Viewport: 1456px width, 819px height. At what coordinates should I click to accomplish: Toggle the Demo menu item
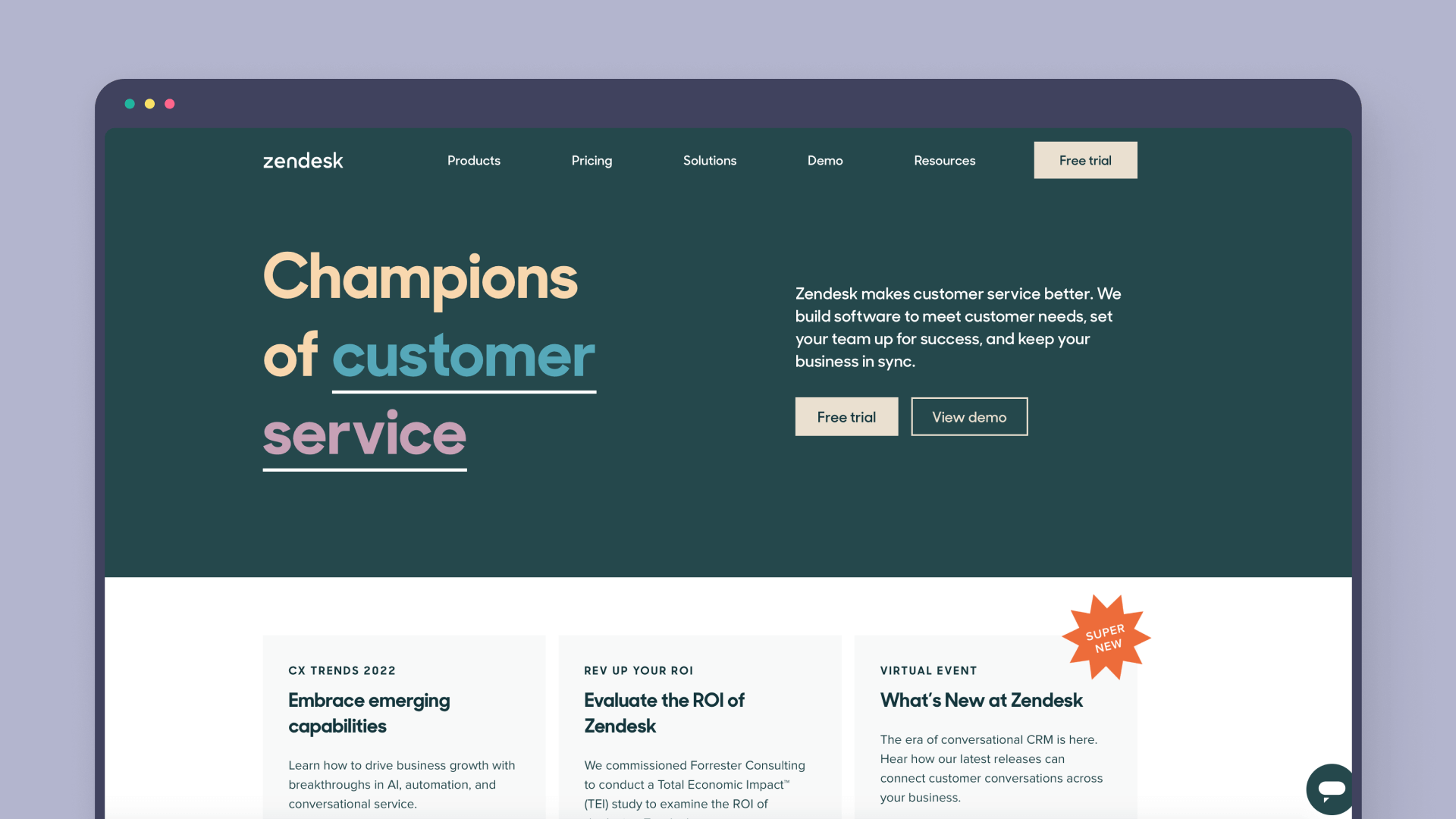coord(824,160)
